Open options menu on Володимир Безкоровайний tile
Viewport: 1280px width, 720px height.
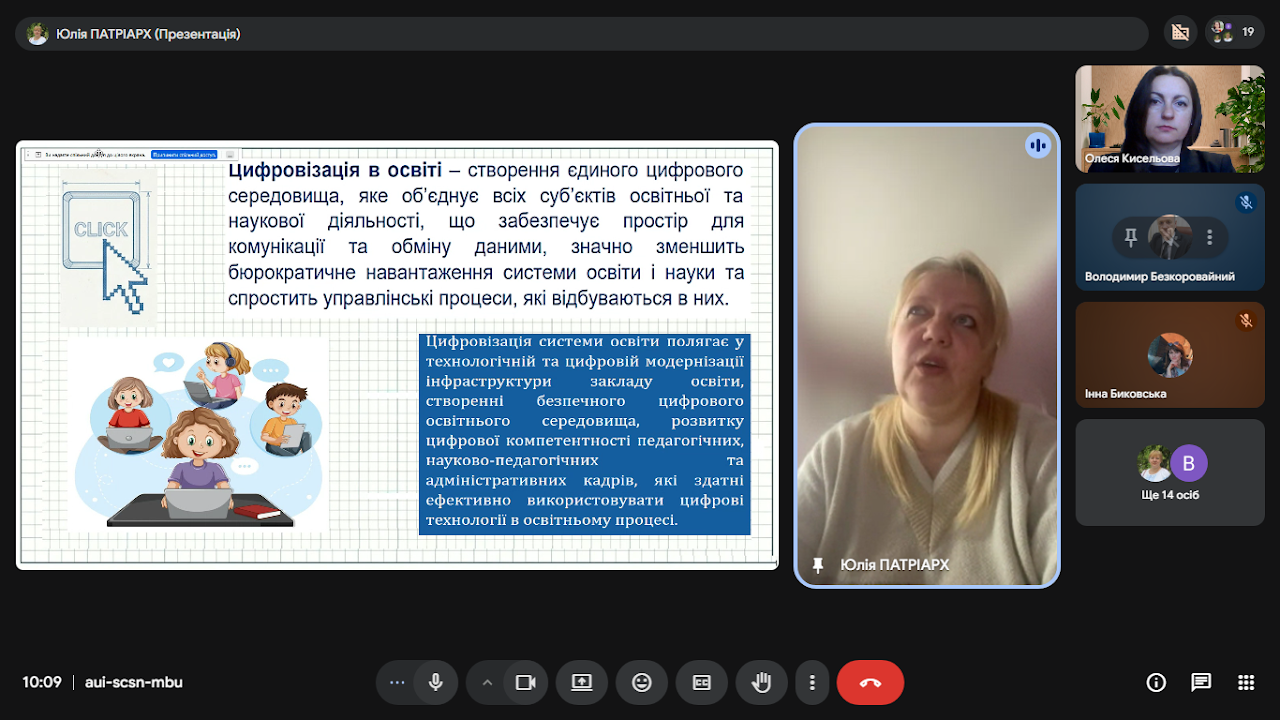(x=1209, y=237)
